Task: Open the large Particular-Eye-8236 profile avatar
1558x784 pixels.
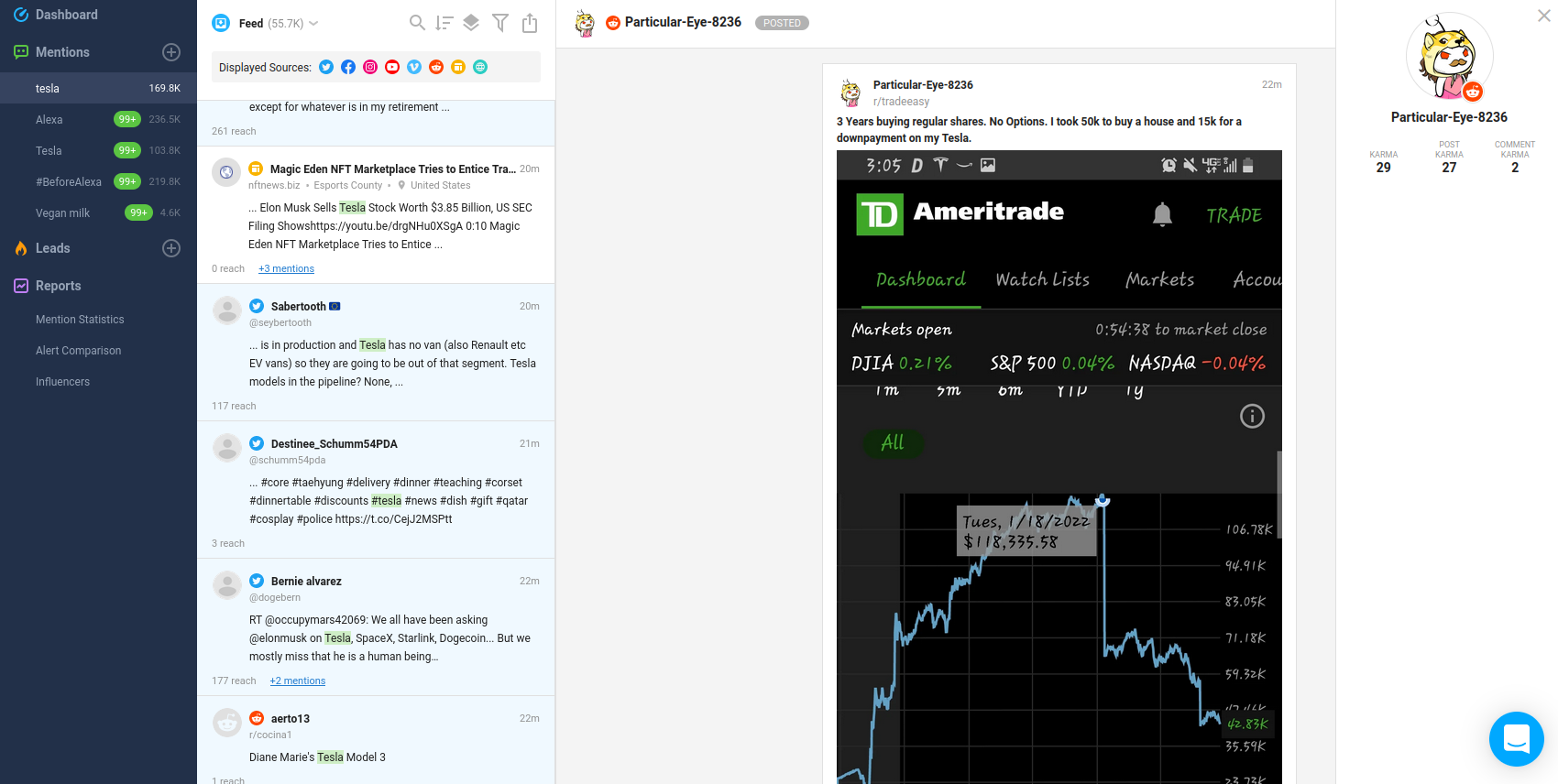Action: point(1449,56)
